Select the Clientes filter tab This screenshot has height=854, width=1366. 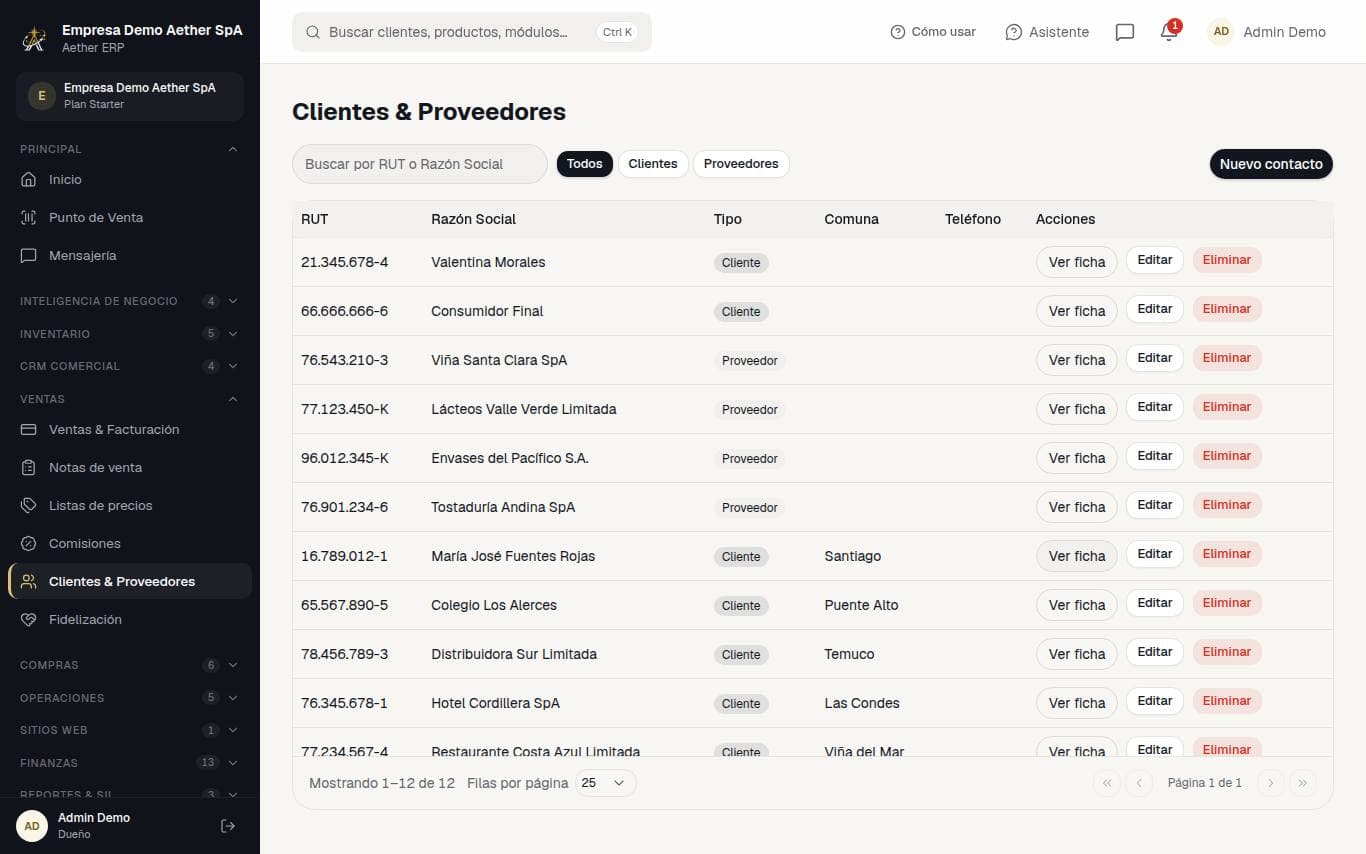click(x=653, y=164)
